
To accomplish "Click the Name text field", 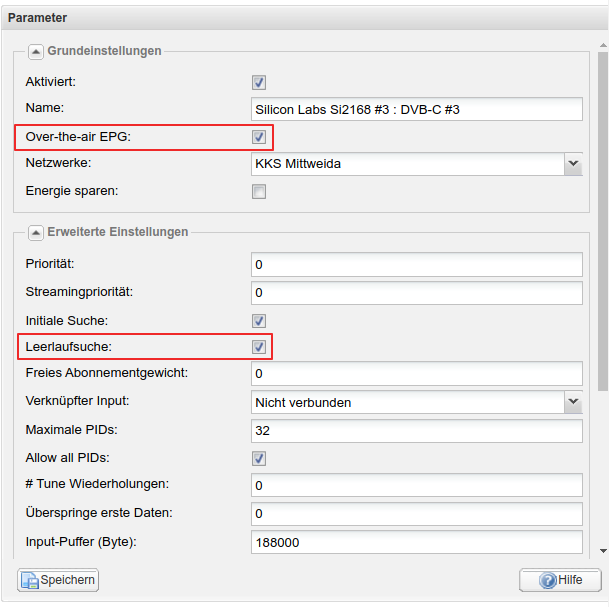I will pyautogui.click(x=417, y=109).
